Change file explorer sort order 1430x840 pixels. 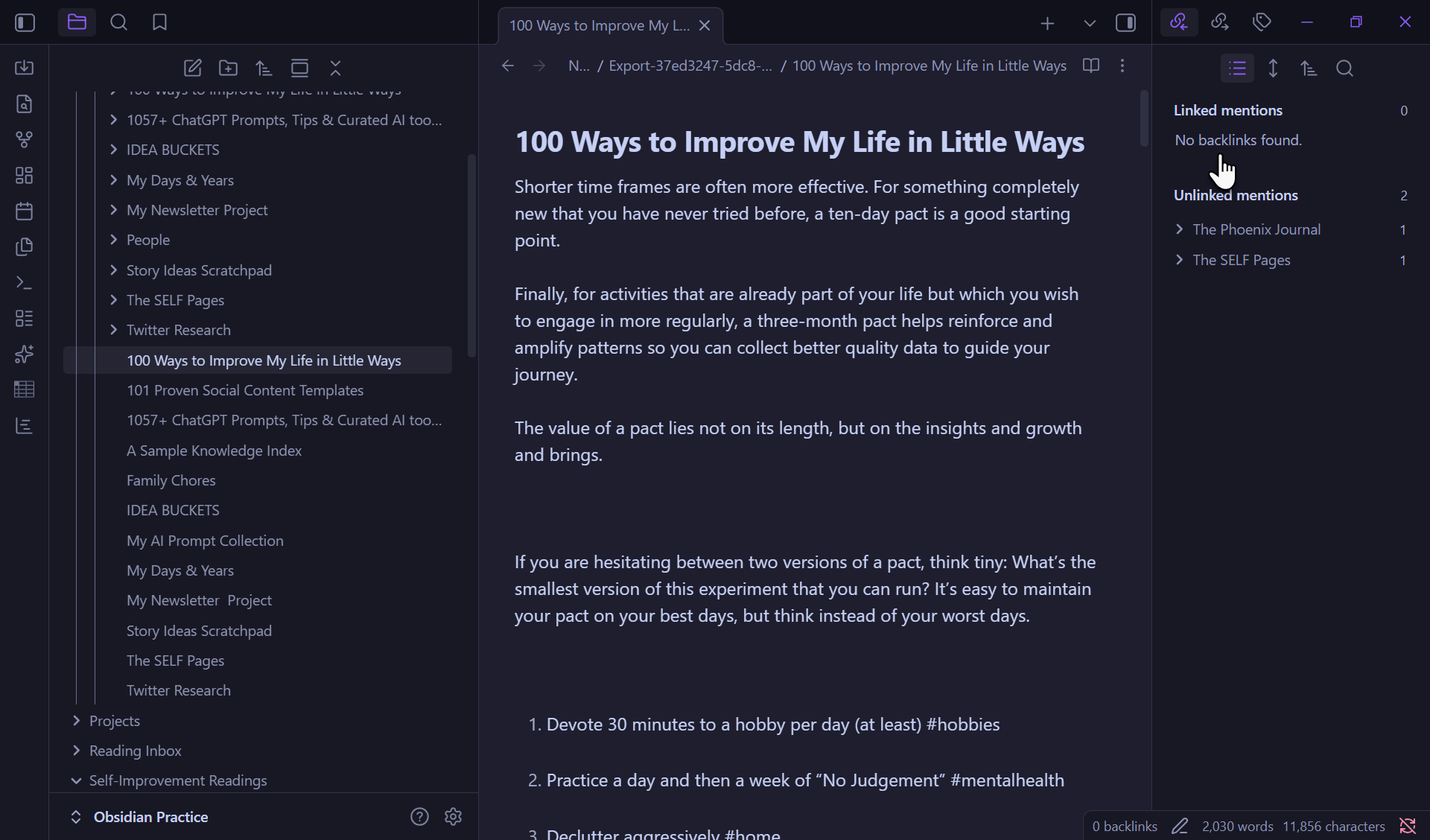(264, 68)
